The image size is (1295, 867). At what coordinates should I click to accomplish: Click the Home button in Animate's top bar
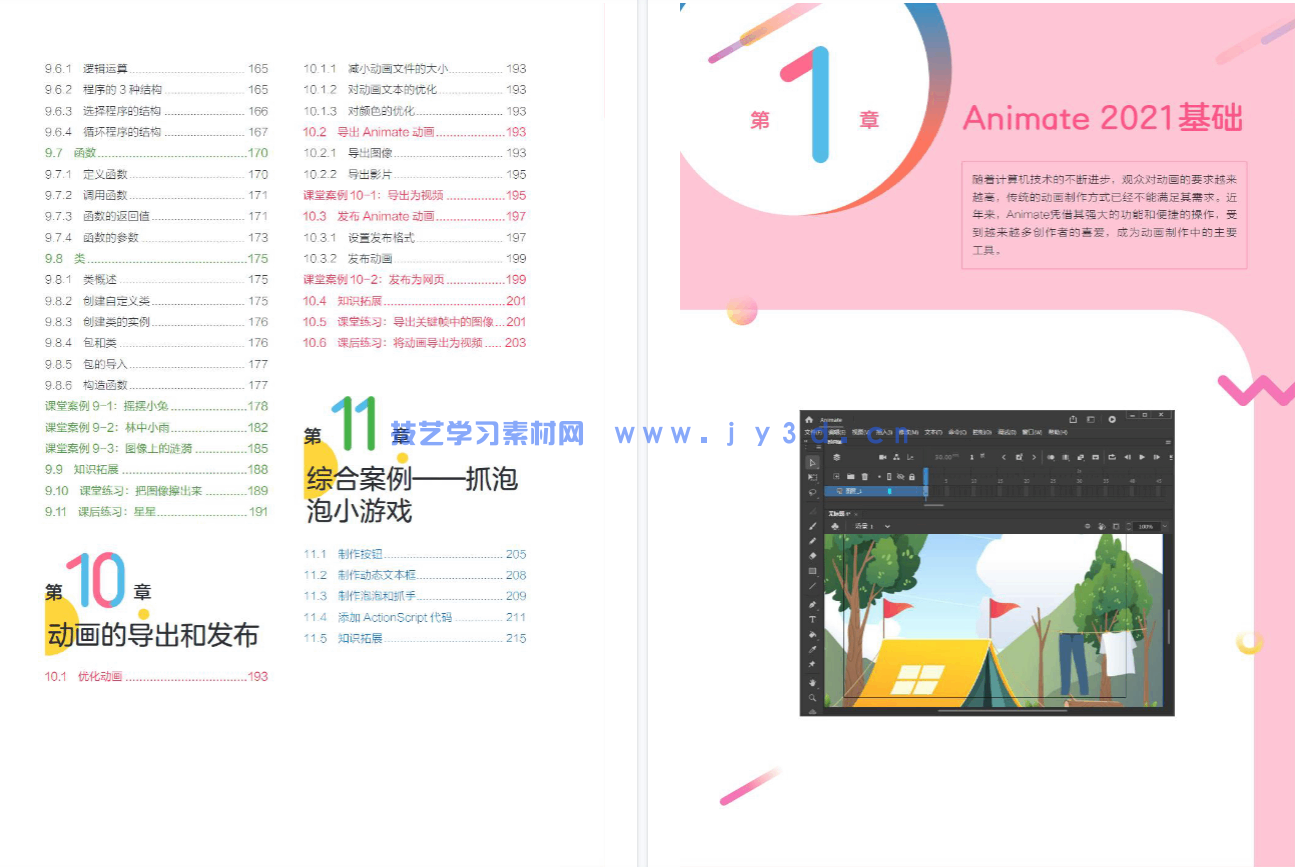coord(808,420)
